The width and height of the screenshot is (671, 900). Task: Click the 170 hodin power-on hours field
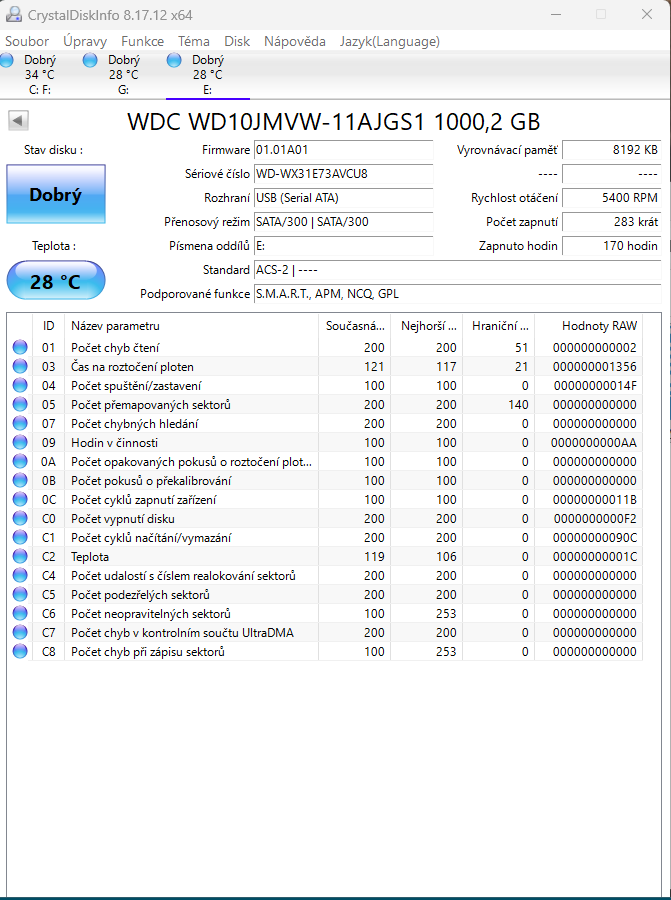click(x=612, y=246)
